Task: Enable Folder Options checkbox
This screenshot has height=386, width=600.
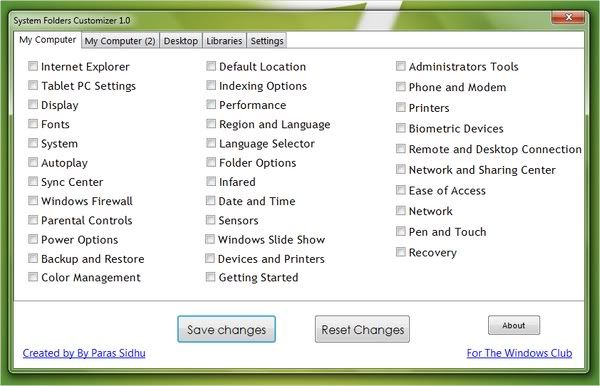Action: [x=211, y=162]
